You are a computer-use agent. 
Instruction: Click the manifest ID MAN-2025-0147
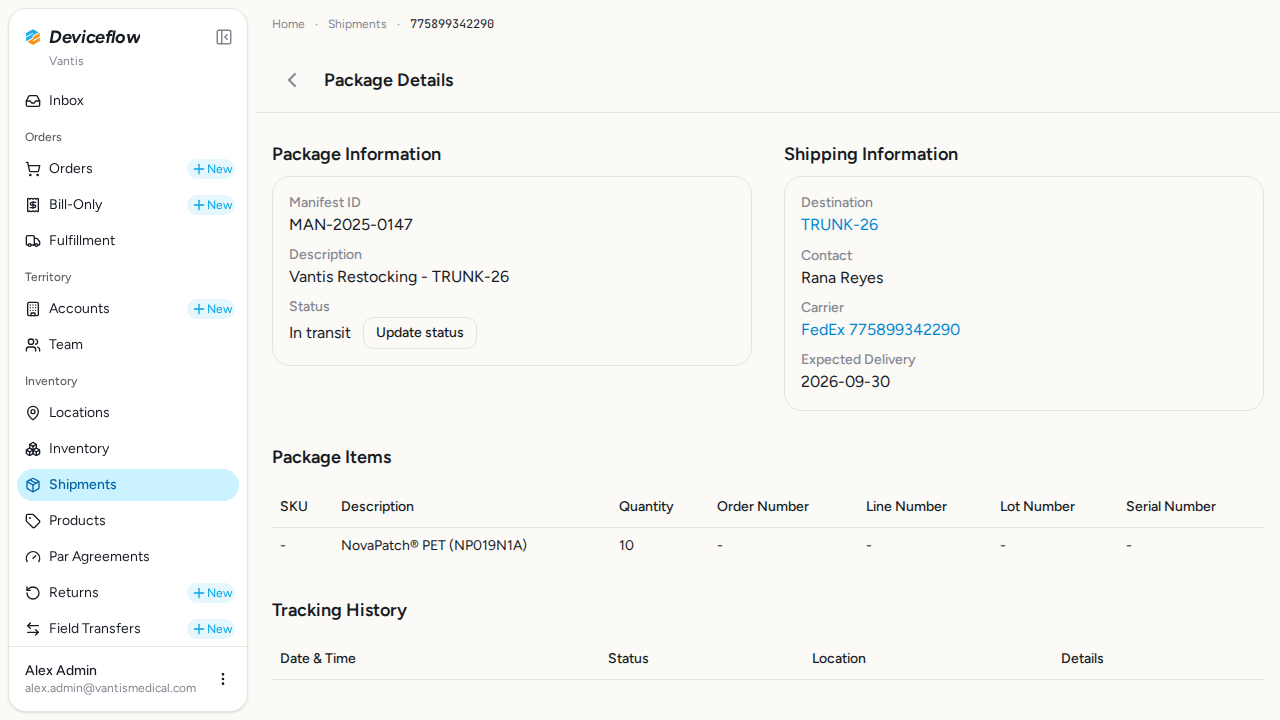(351, 225)
